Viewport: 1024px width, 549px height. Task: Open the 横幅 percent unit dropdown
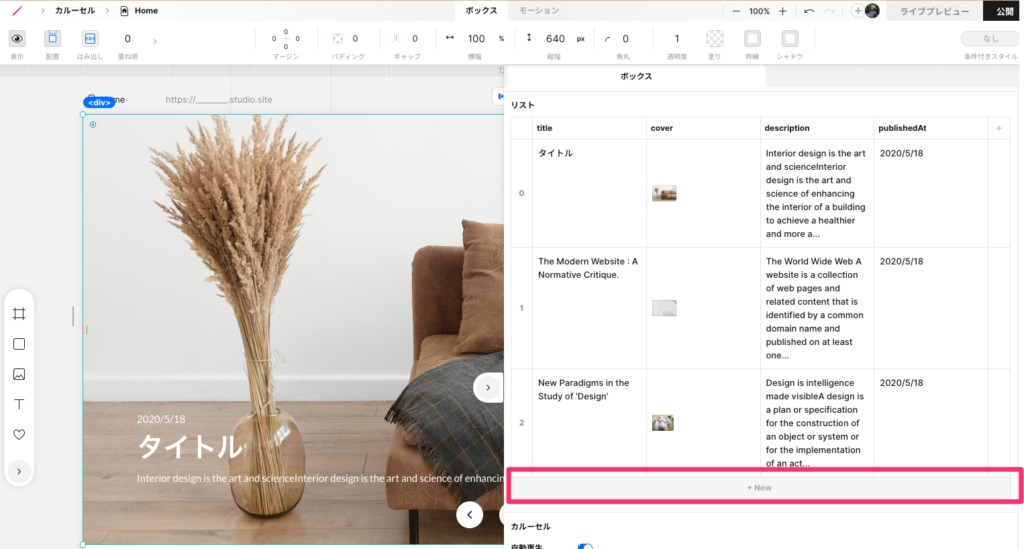pos(502,39)
